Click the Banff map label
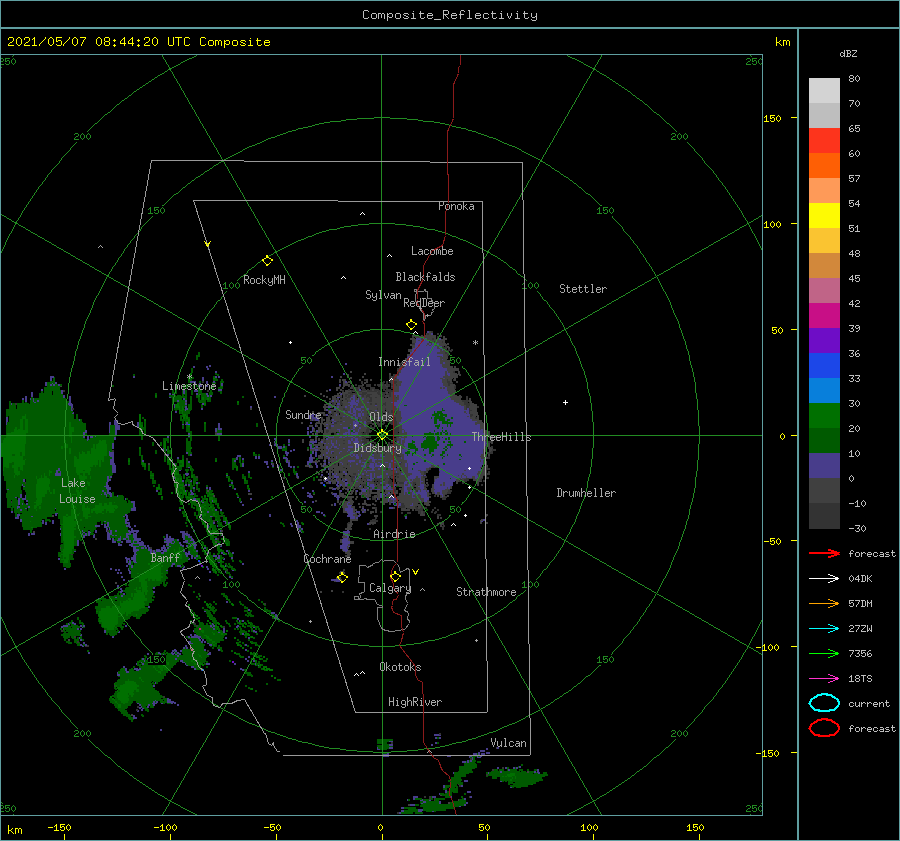This screenshot has width=900, height=841. pyautogui.click(x=165, y=558)
